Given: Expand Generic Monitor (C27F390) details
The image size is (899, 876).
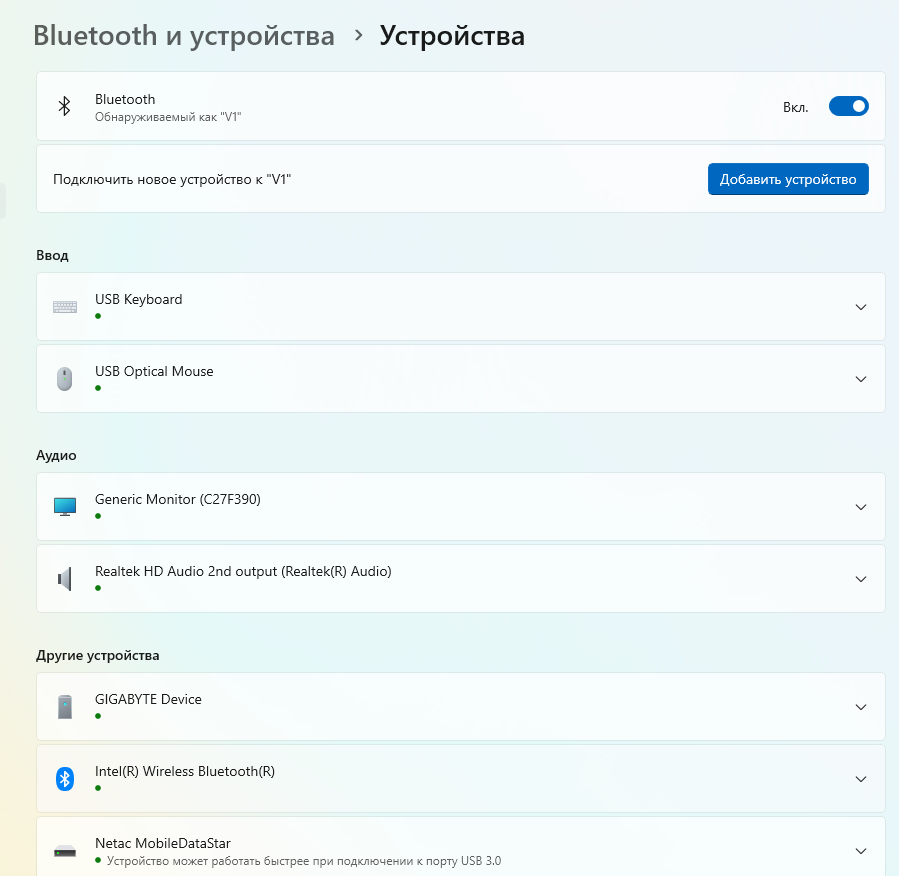Looking at the screenshot, I should tap(860, 507).
